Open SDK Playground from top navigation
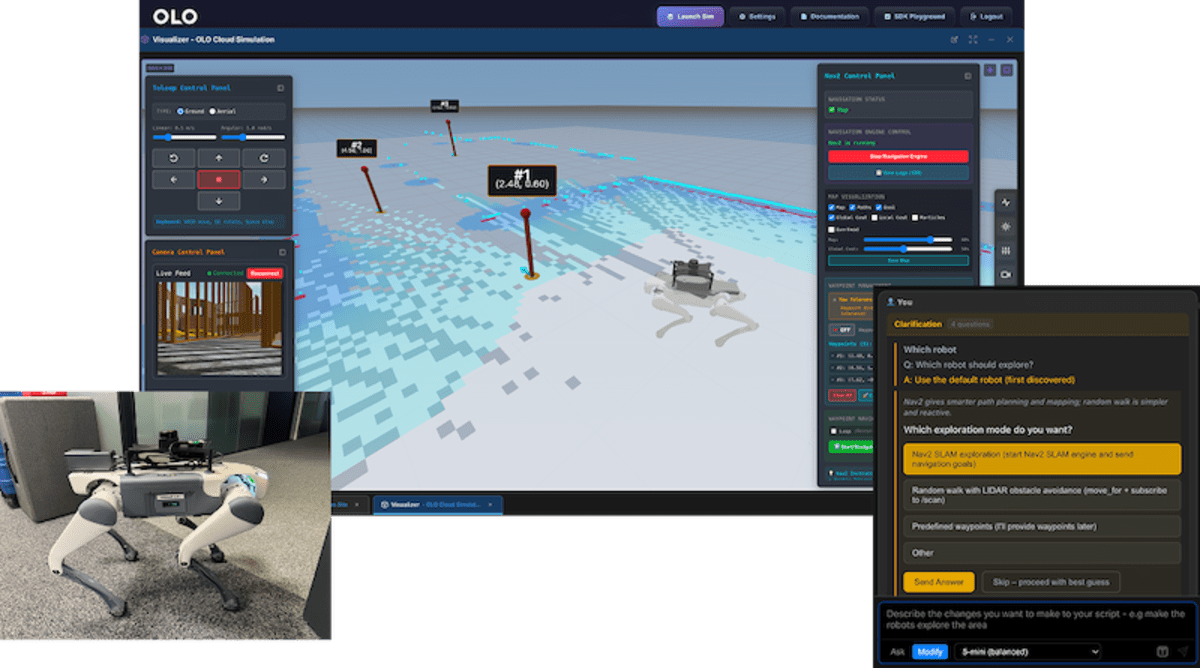This screenshot has width=1200, height=668. [x=913, y=16]
